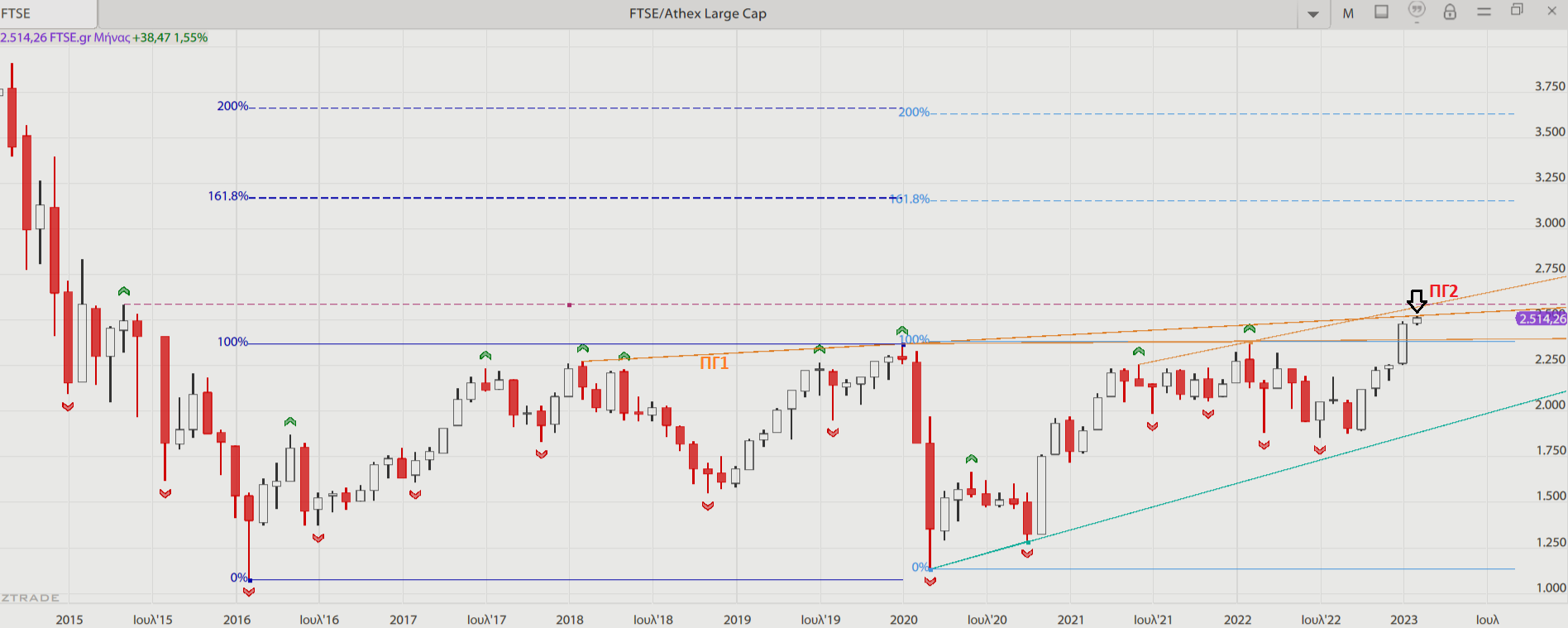1568x628 pixels.
Task: Click the 2019 date axis label
Action: 737,619
